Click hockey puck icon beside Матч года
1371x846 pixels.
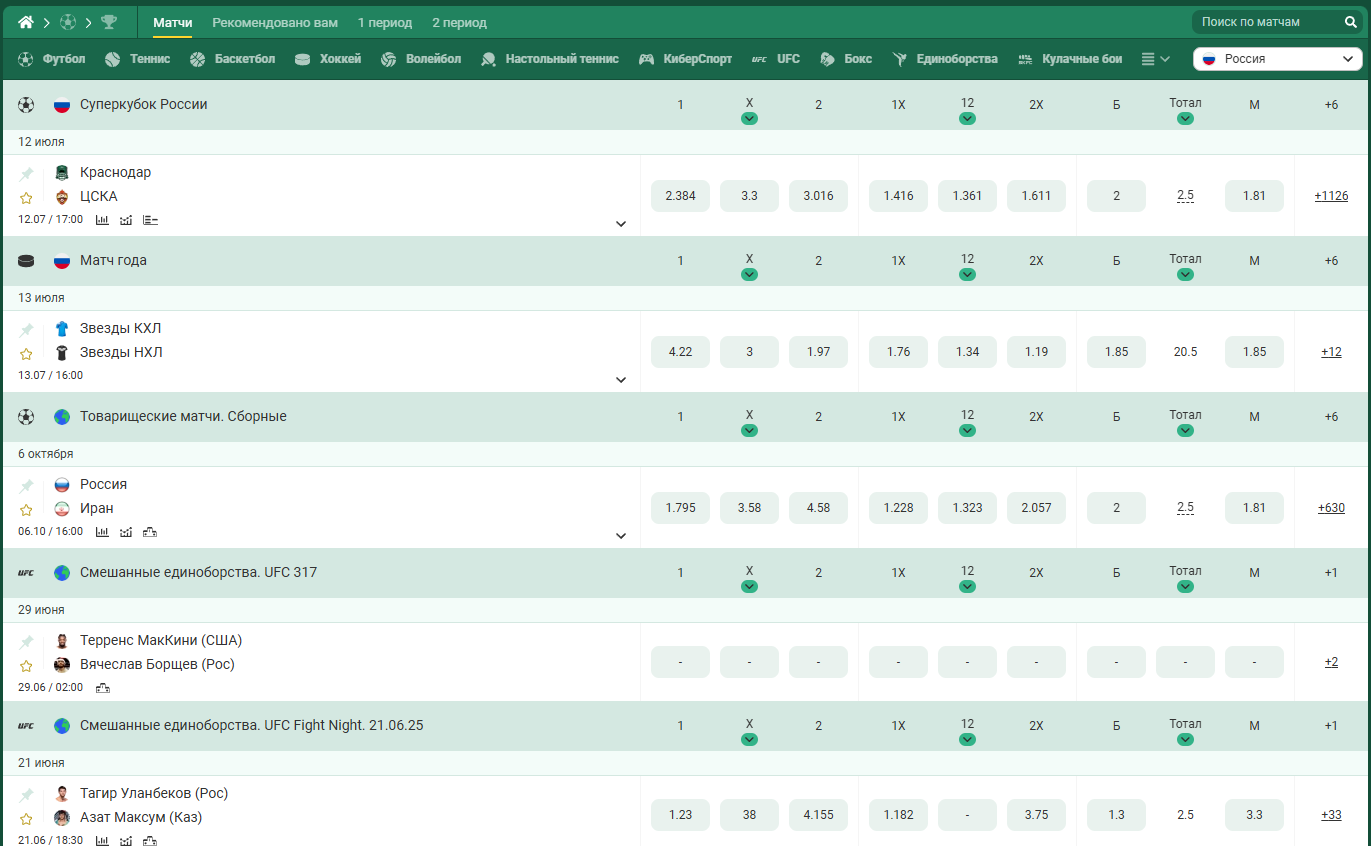[x=26, y=261]
